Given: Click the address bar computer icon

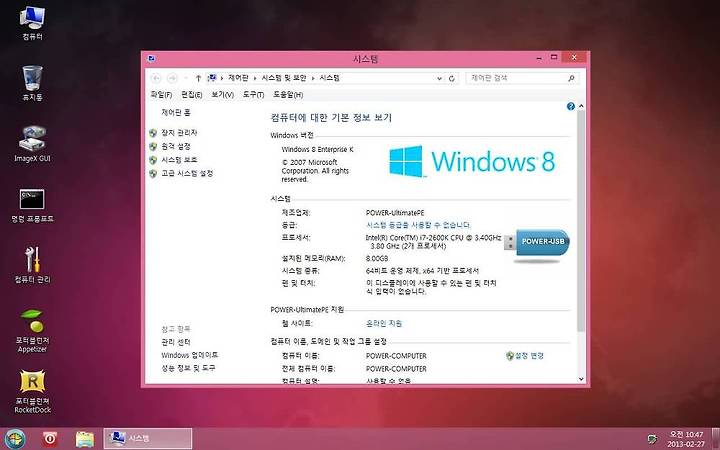Looking at the screenshot, I should click(212, 78).
